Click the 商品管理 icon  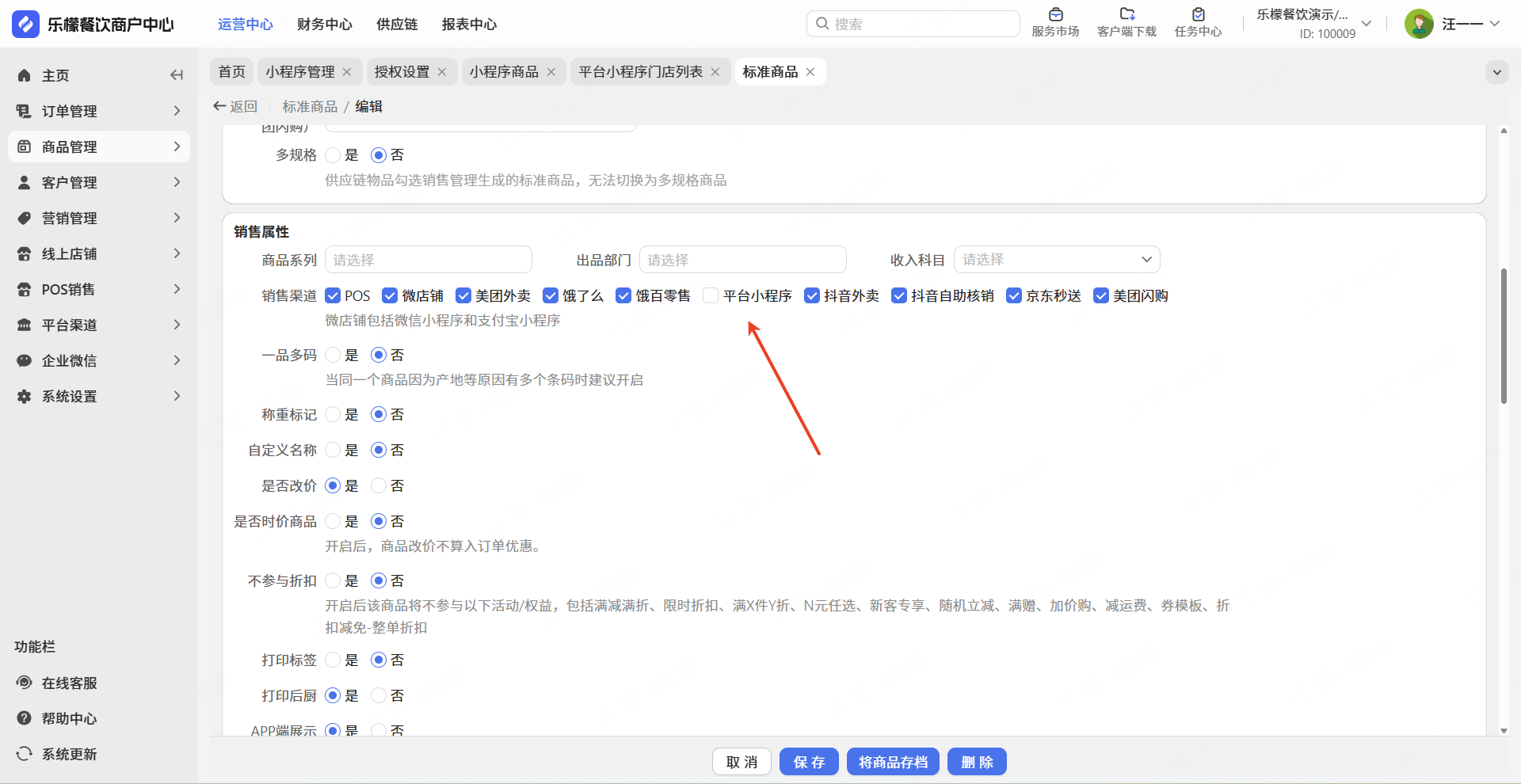25,147
